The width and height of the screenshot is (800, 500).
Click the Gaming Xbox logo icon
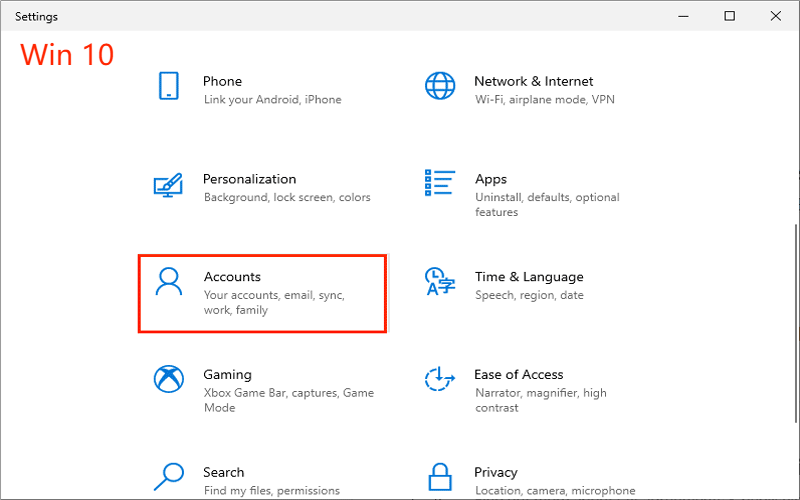169,379
